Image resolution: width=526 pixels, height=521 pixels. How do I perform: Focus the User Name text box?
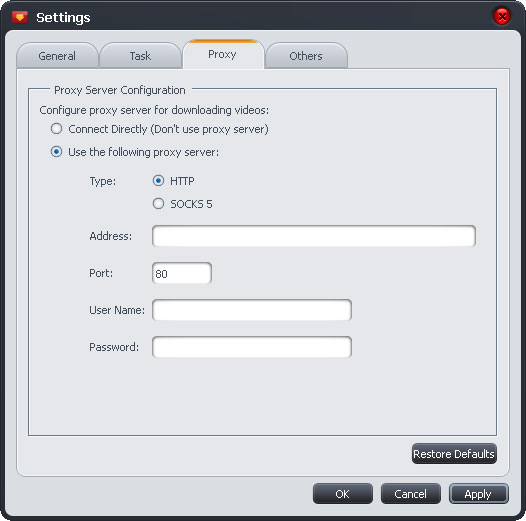coord(252,310)
